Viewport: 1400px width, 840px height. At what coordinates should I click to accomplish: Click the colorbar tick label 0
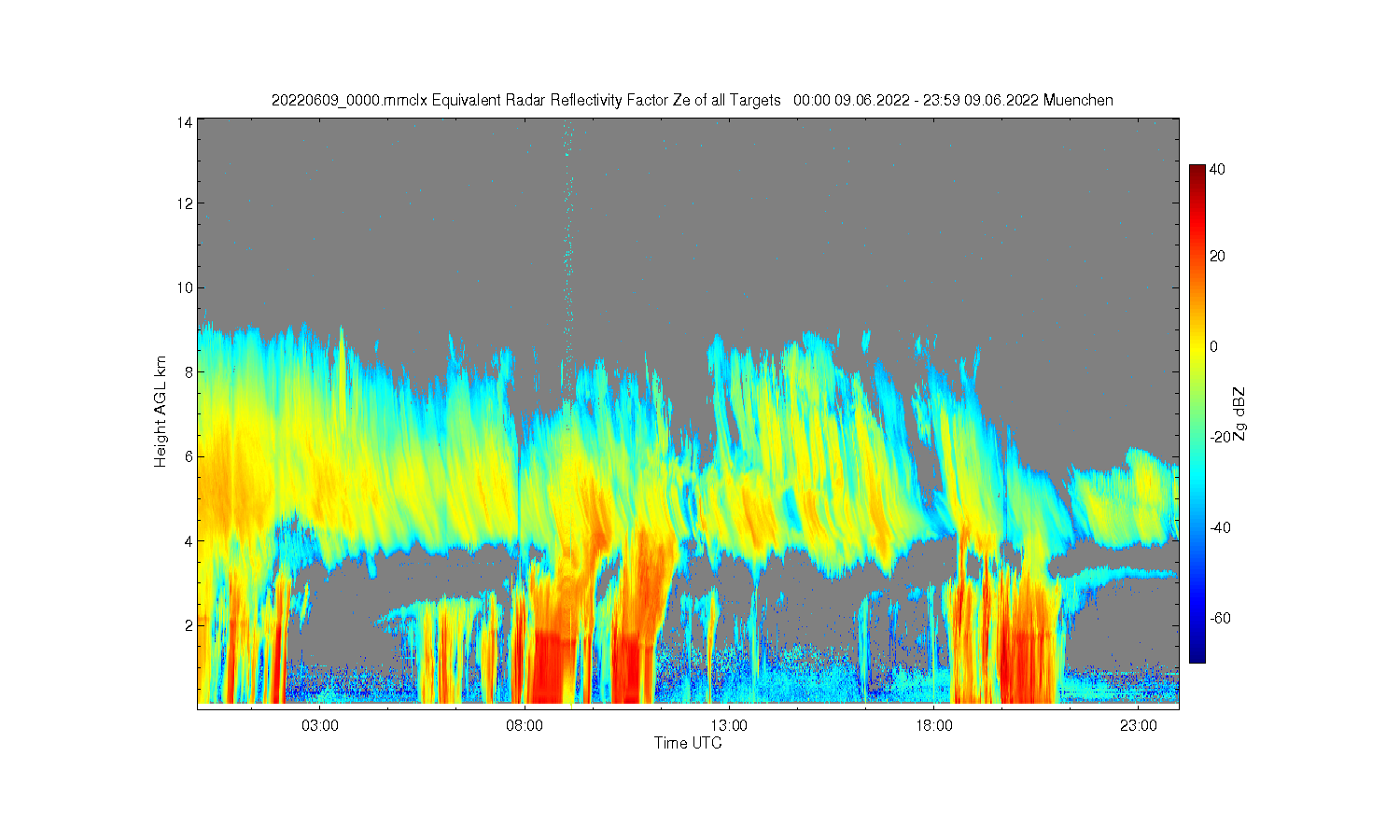1213,346
